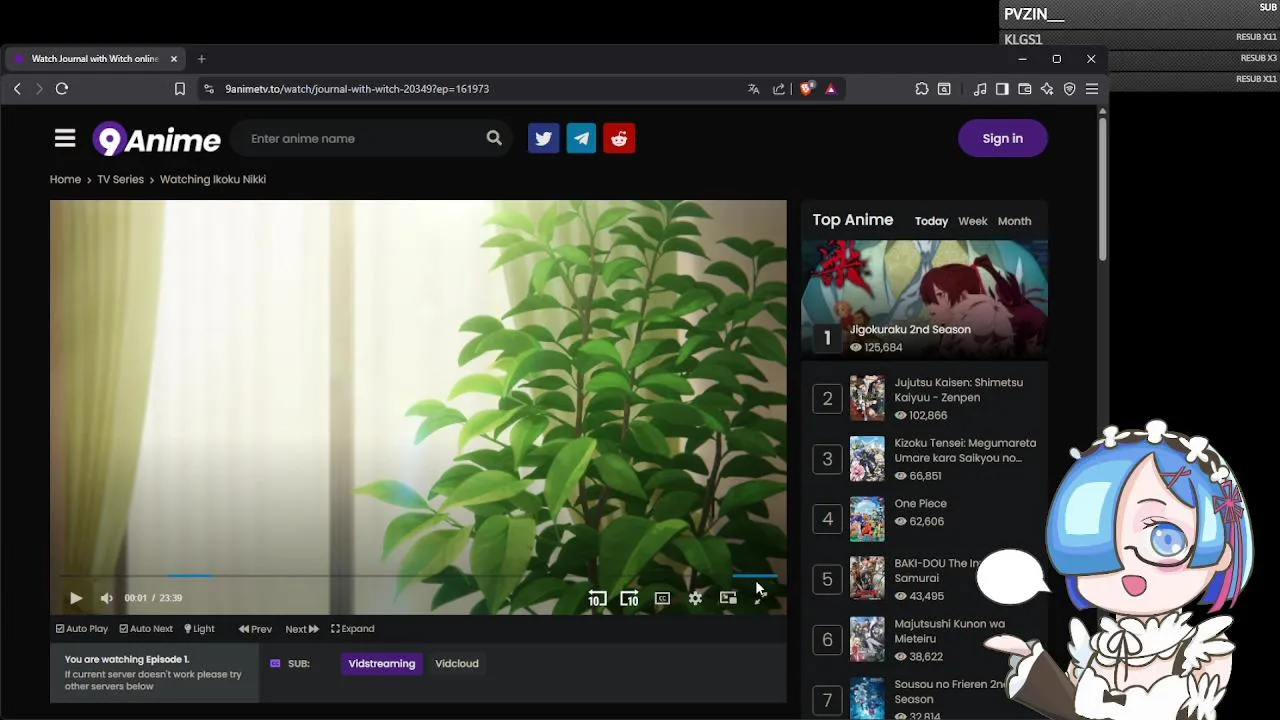Click the Sign in button
The width and height of the screenshot is (1280, 720).
pyautogui.click(x=1002, y=138)
